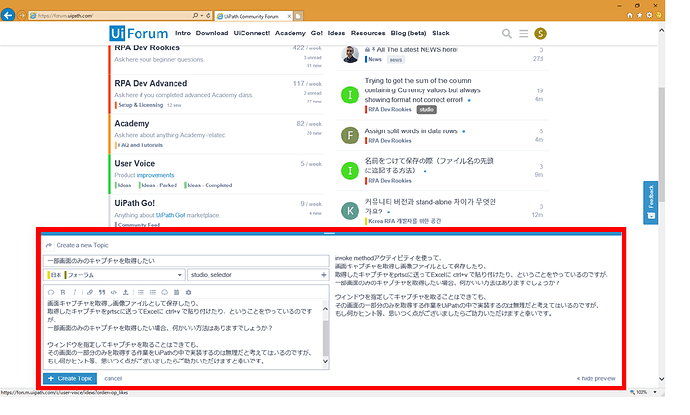Insert a blockquote from the editor toolbar
Screen dimensions: 690x415
coord(102,292)
